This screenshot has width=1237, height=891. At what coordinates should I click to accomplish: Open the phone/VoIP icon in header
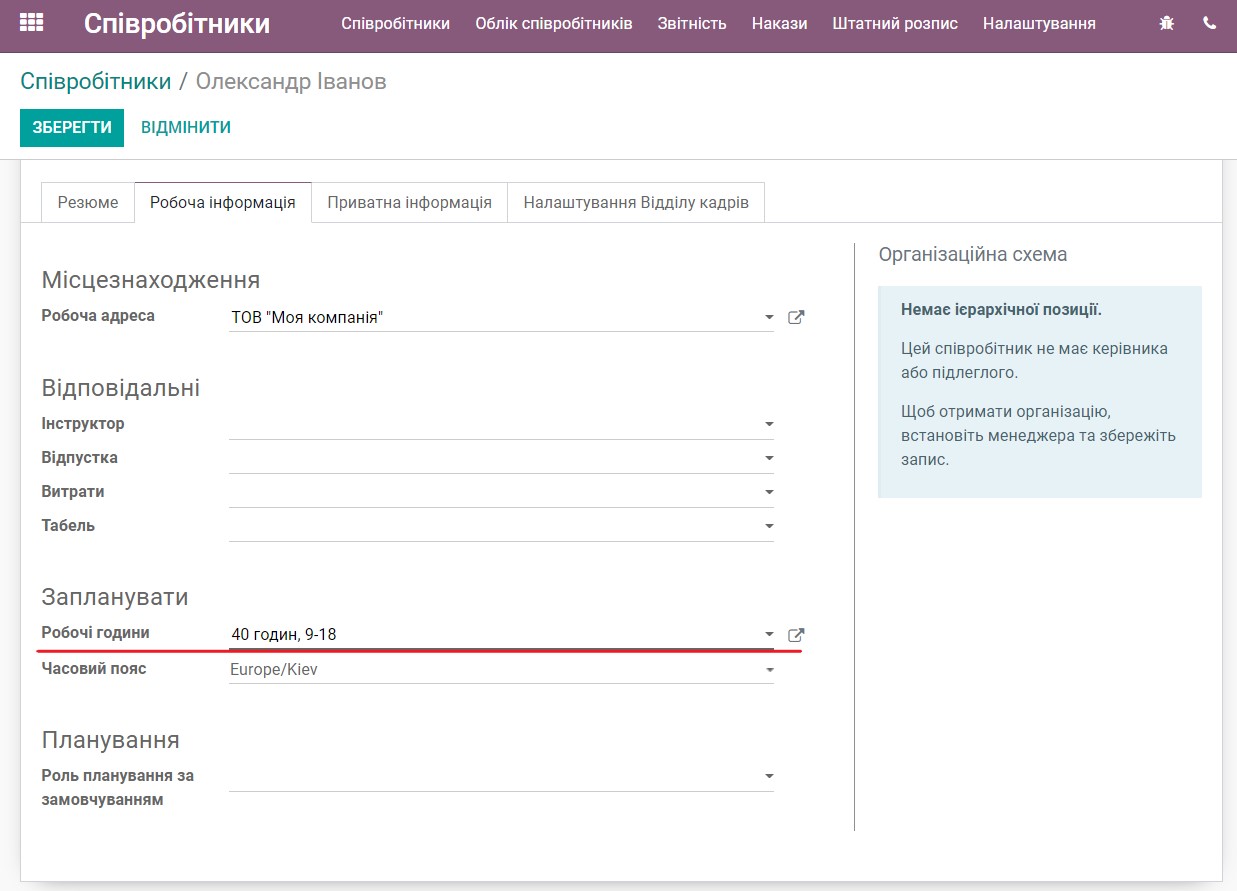coord(1210,22)
